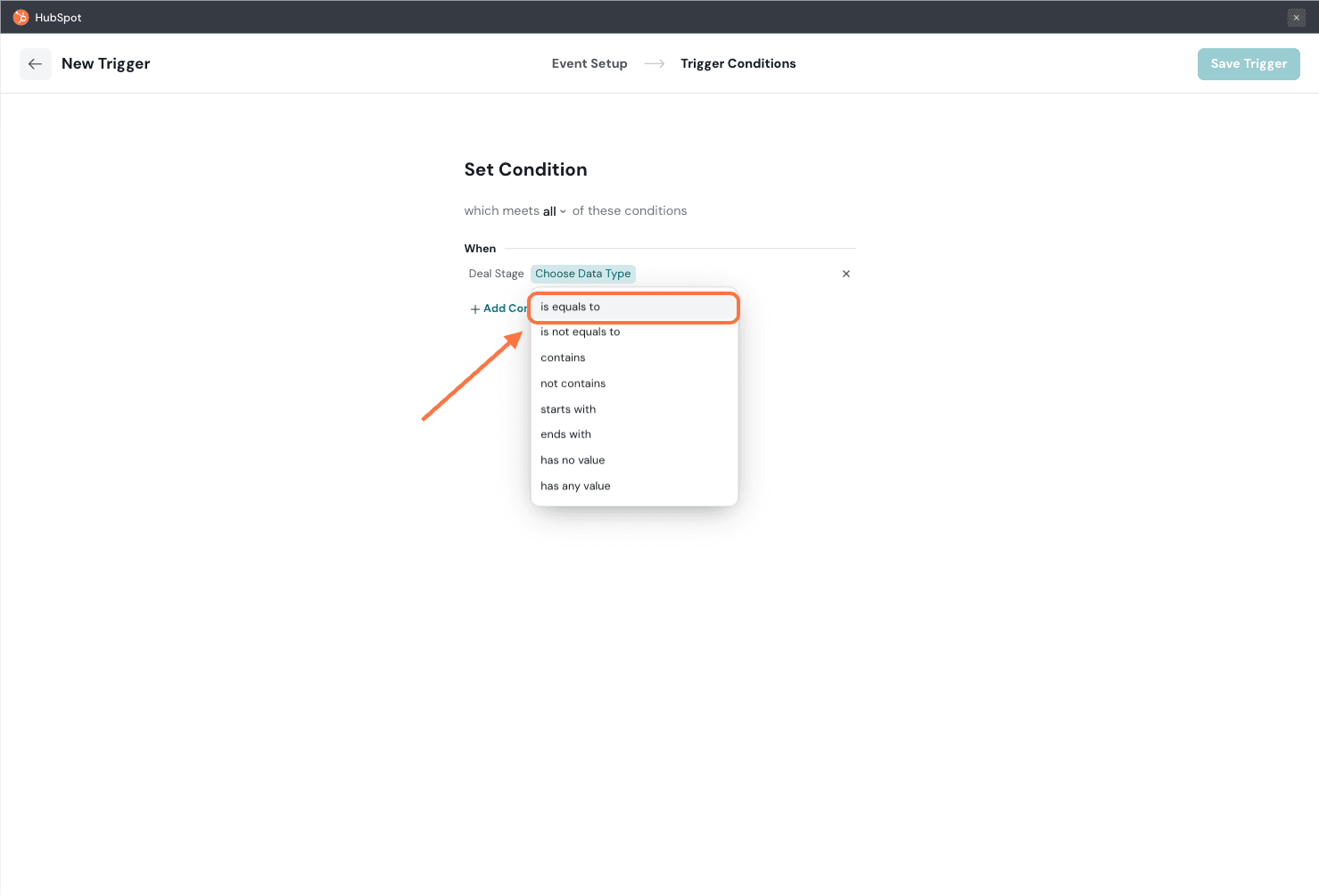Open the Event Setup step
This screenshot has width=1319, height=896.
(x=589, y=64)
